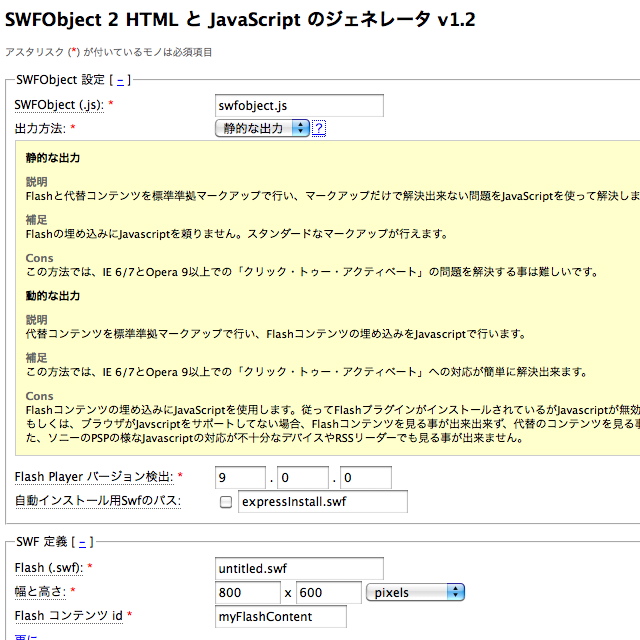This screenshot has width=640, height=640.
Task: Click the SWFObject (.js) label
Action: (59, 105)
